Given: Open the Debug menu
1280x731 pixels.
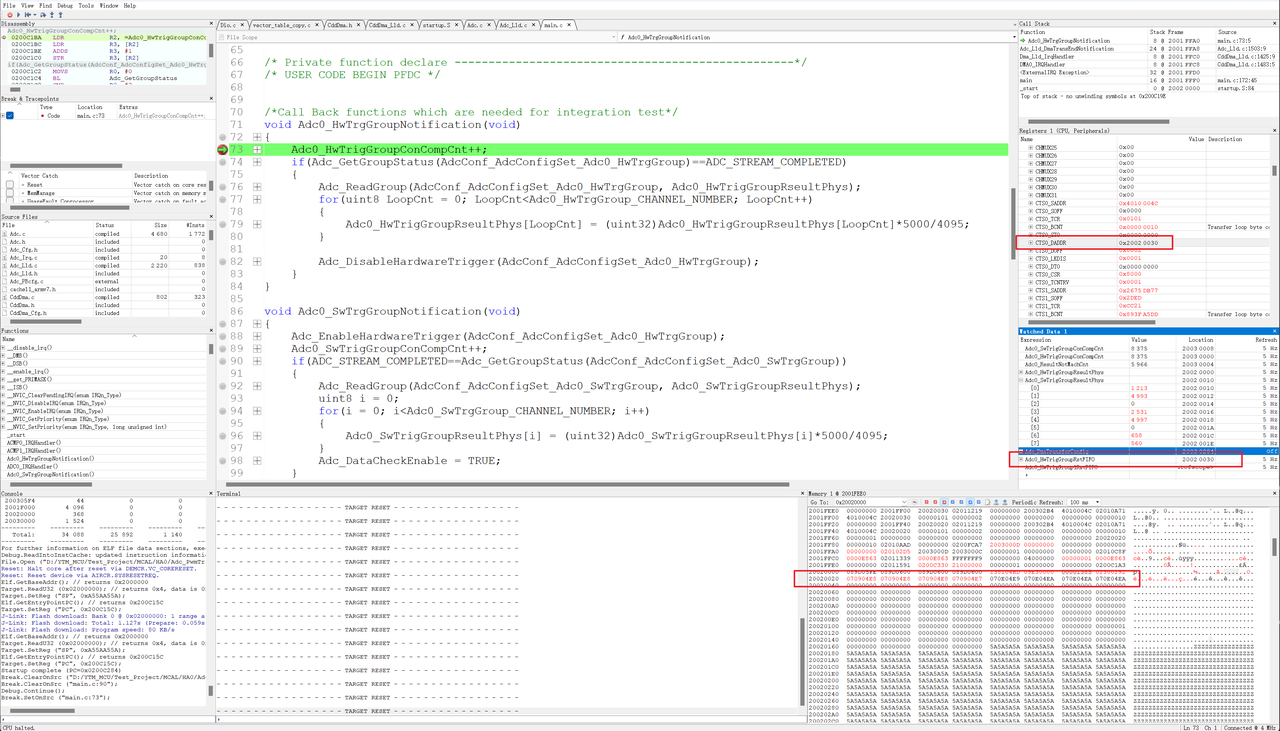Looking at the screenshot, I should (65, 5).
